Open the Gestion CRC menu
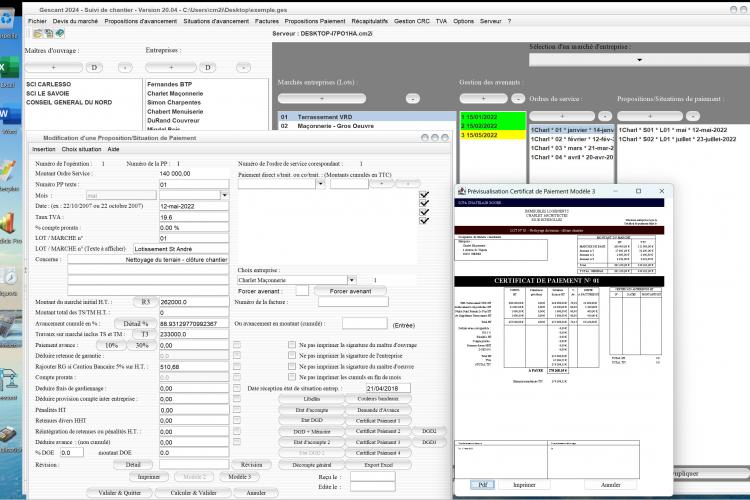This screenshot has height=500, width=750. tap(412, 21)
